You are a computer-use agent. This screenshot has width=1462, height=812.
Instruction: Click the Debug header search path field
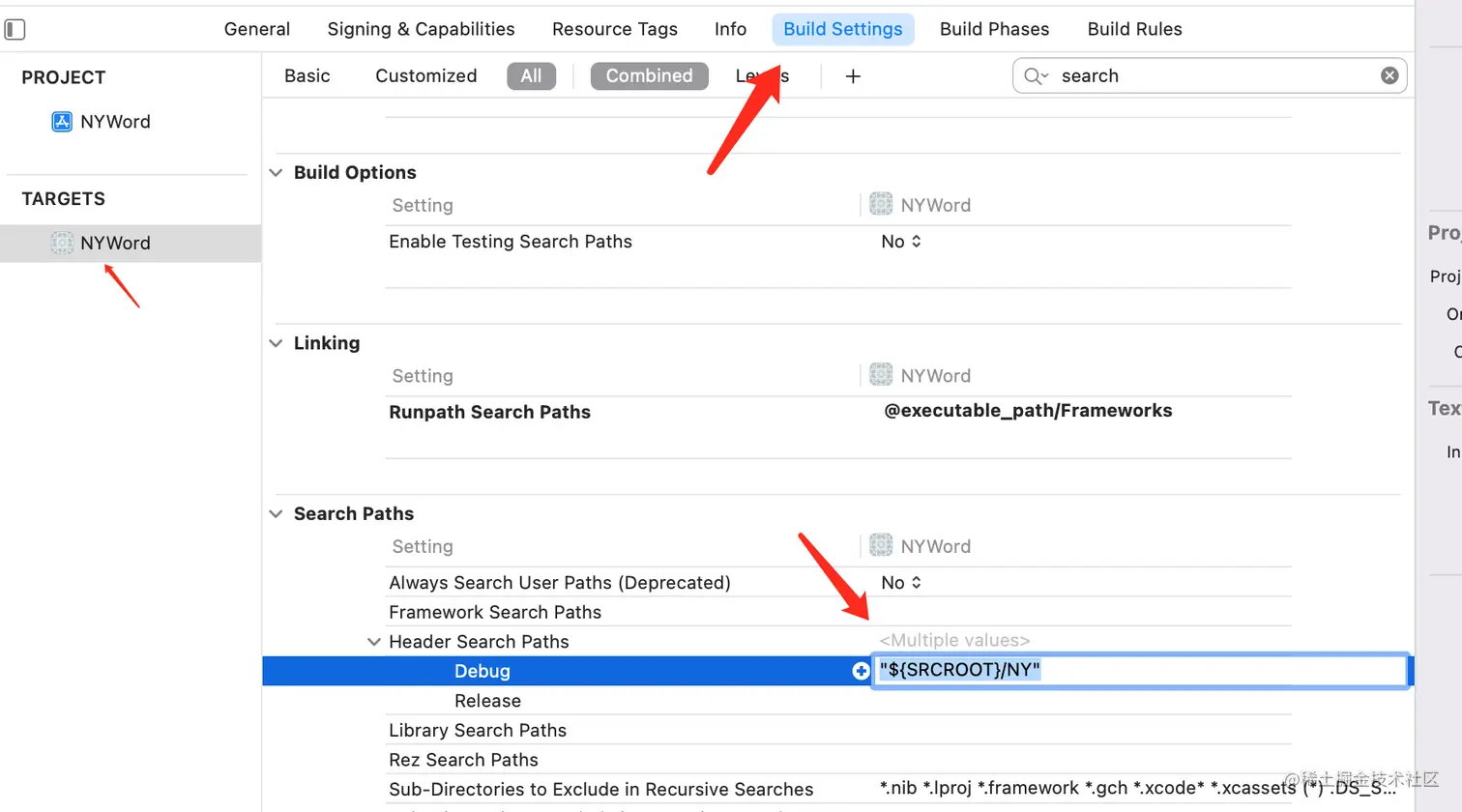1140,670
